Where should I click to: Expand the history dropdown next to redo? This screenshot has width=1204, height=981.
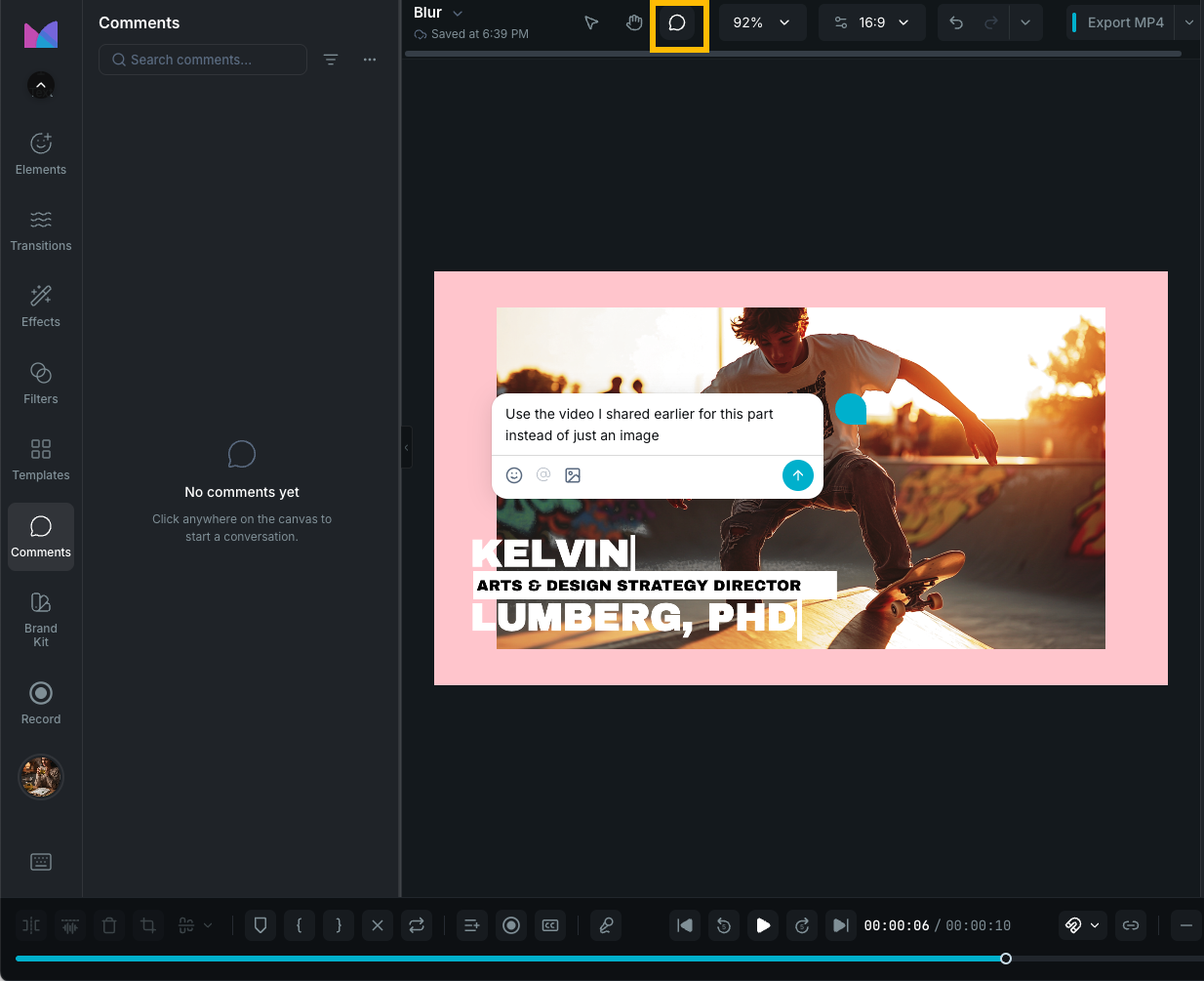[1025, 22]
